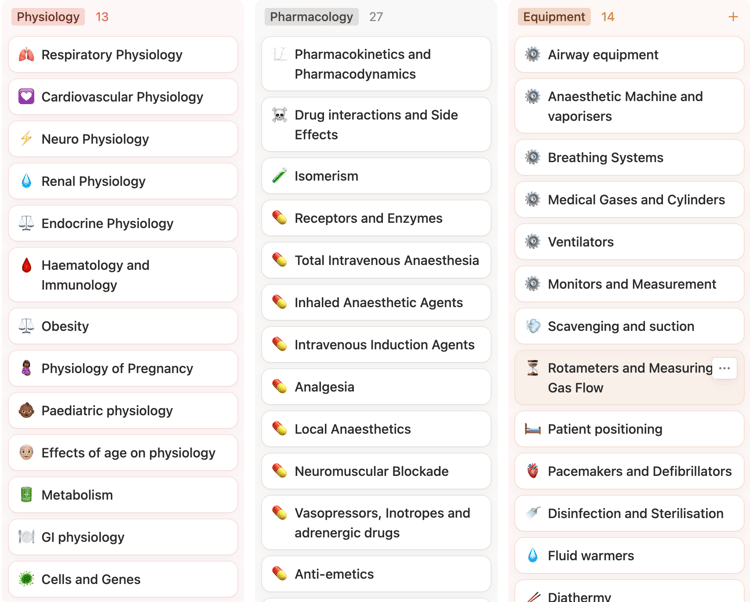
Task: Click the heart icon on Cardiovascular Physiology card
Action: (x=27, y=97)
